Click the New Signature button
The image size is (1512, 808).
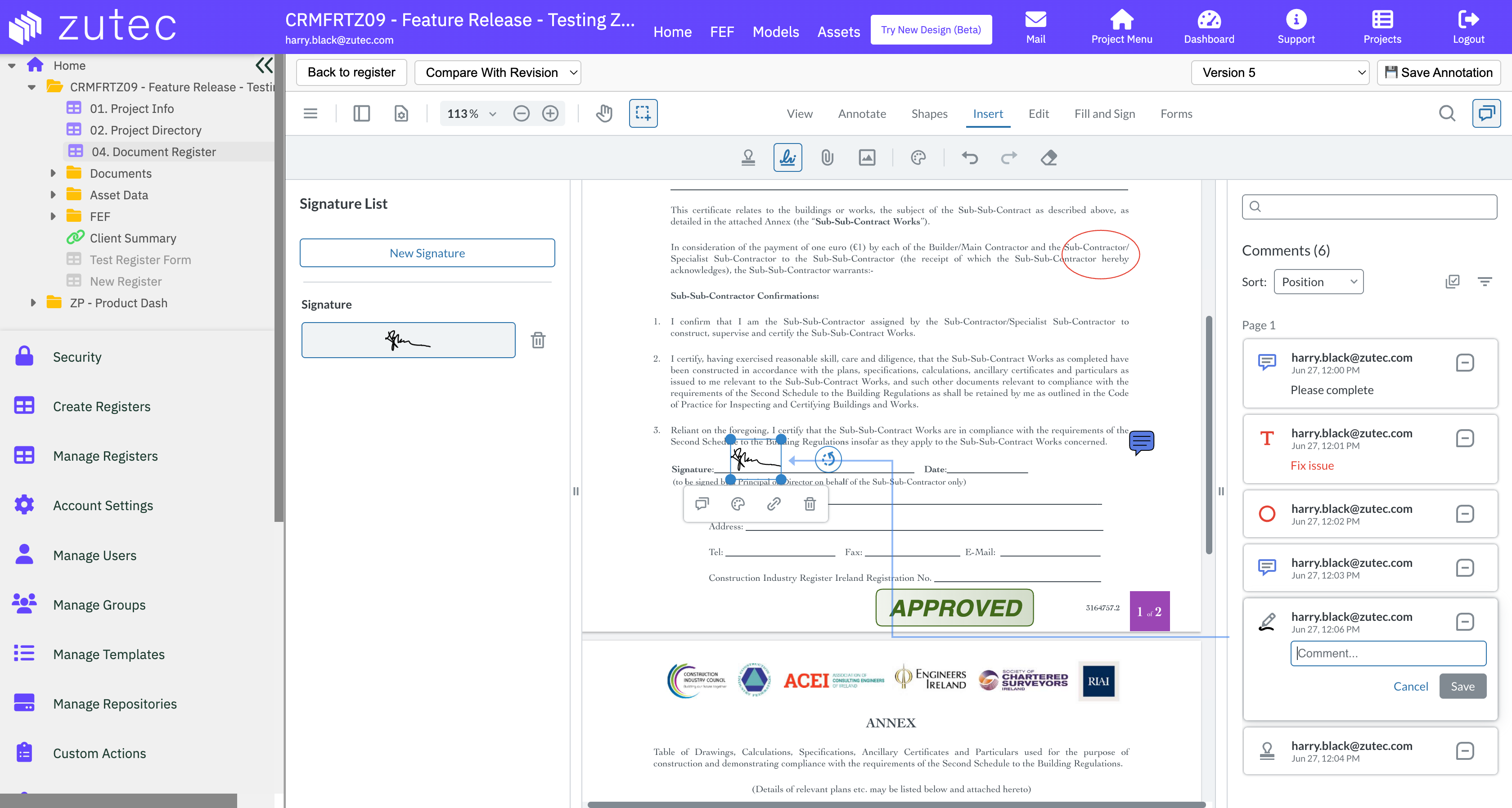pos(427,253)
